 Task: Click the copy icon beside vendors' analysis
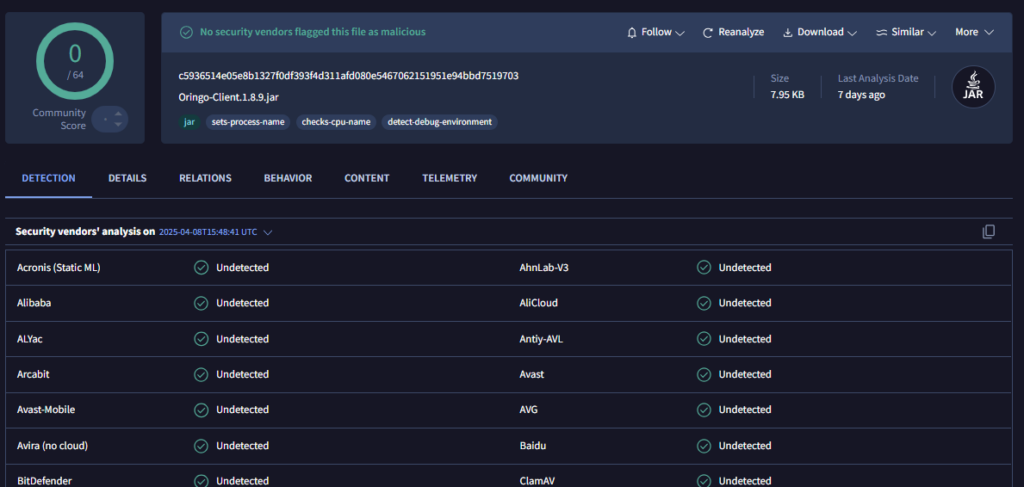(x=988, y=232)
